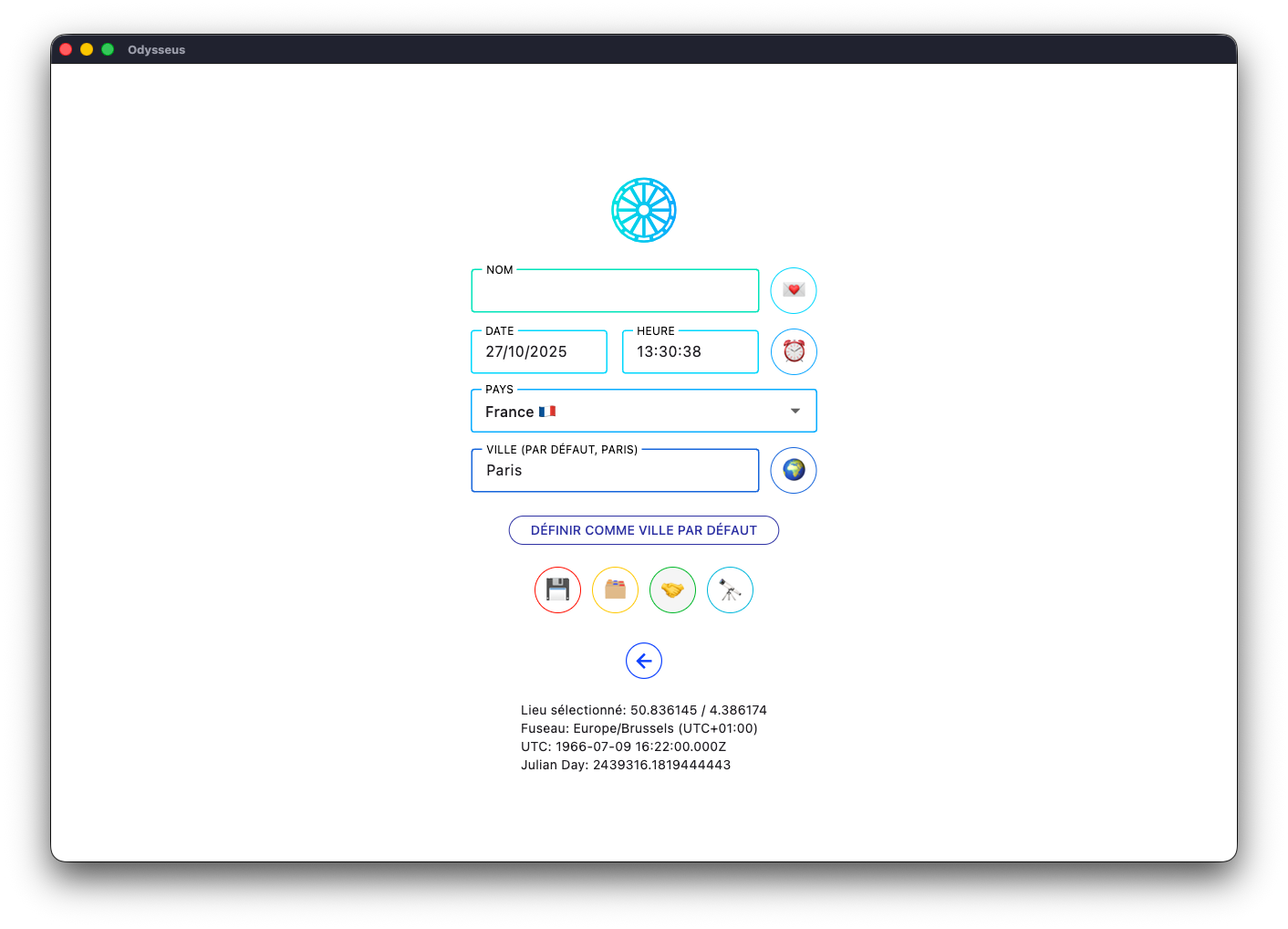The width and height of the screenshot is (1288, 929).
Task: Go back using the blue arrow button
Action: click(643, 661)
